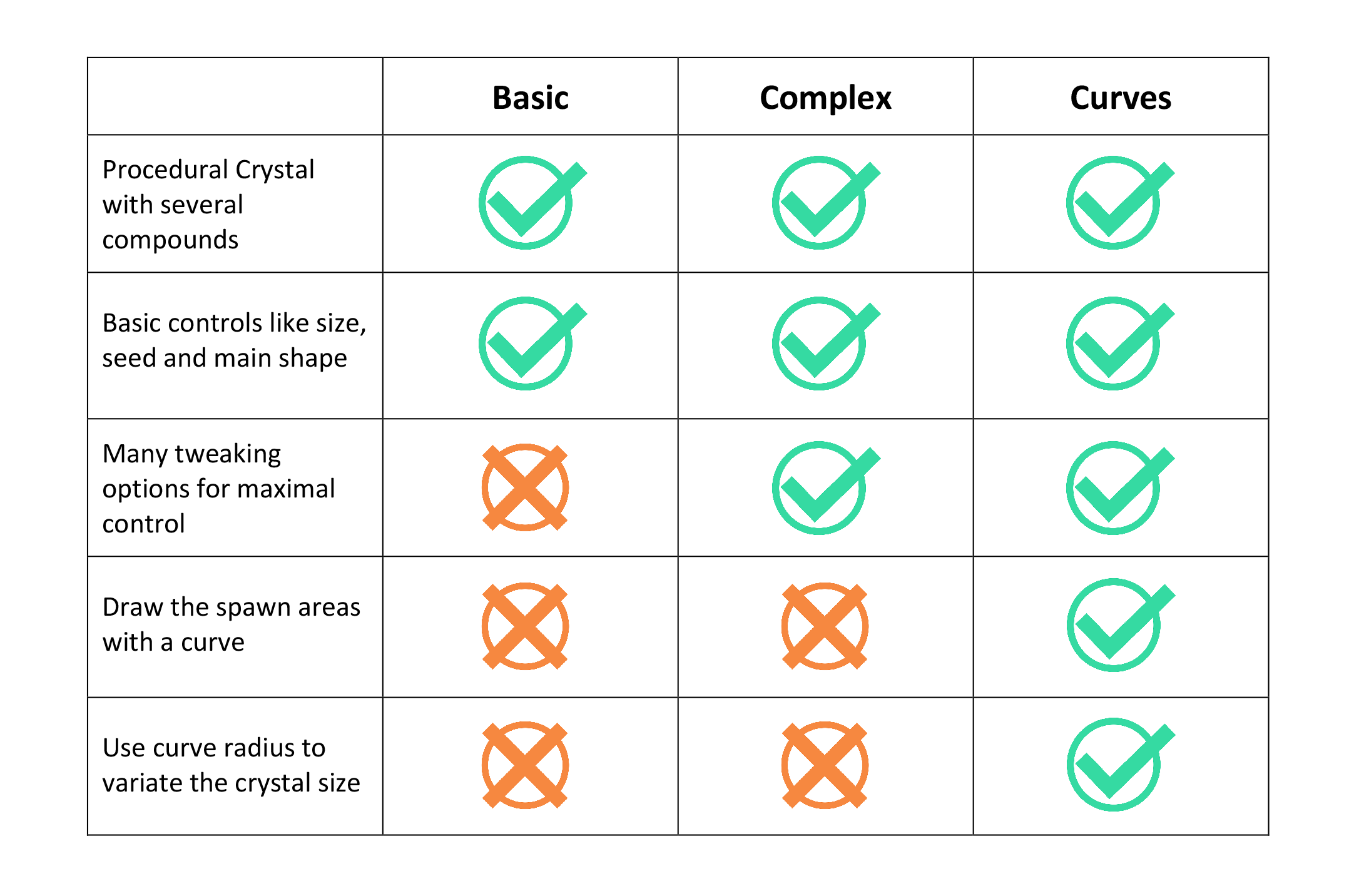The image size is (1364, 896).
Task: Click orange cross for Basic tweaking options
Action: click(525, 487)
